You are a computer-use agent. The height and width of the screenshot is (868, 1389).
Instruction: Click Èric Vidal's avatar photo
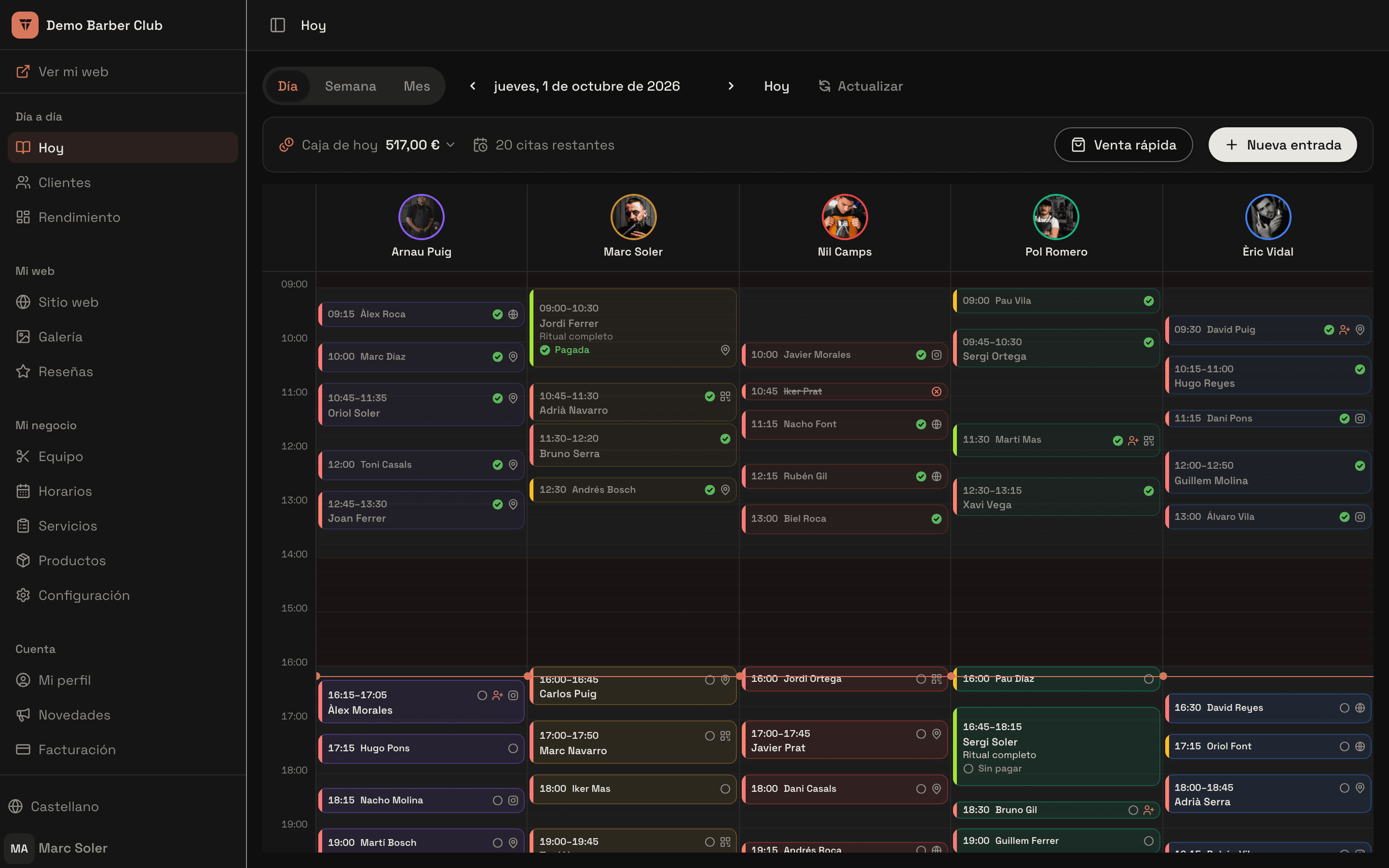tap(1268, 217)
